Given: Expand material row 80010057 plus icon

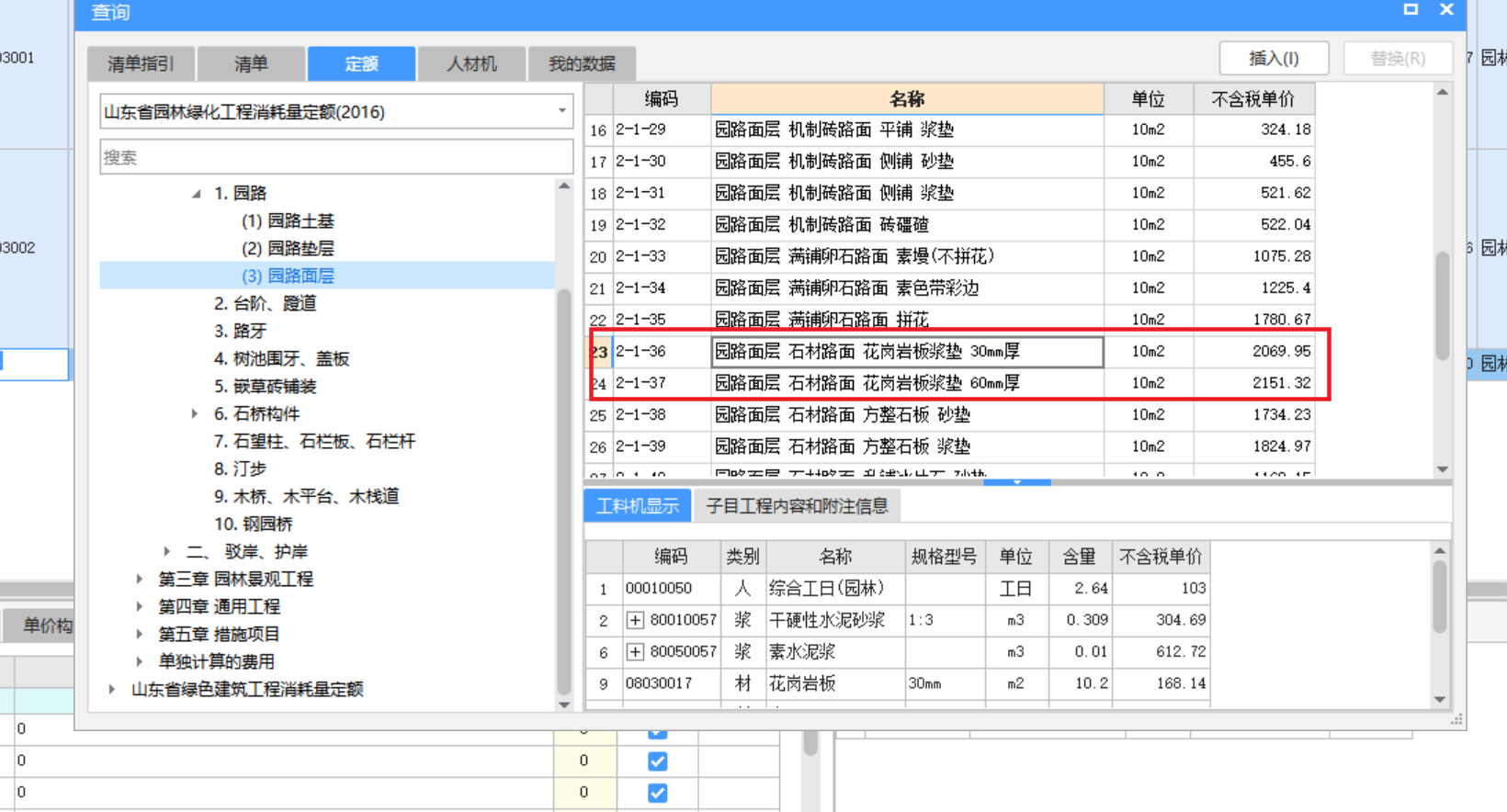Looking at the screenshot, I should pyautogui.click(x=635, y=620).
